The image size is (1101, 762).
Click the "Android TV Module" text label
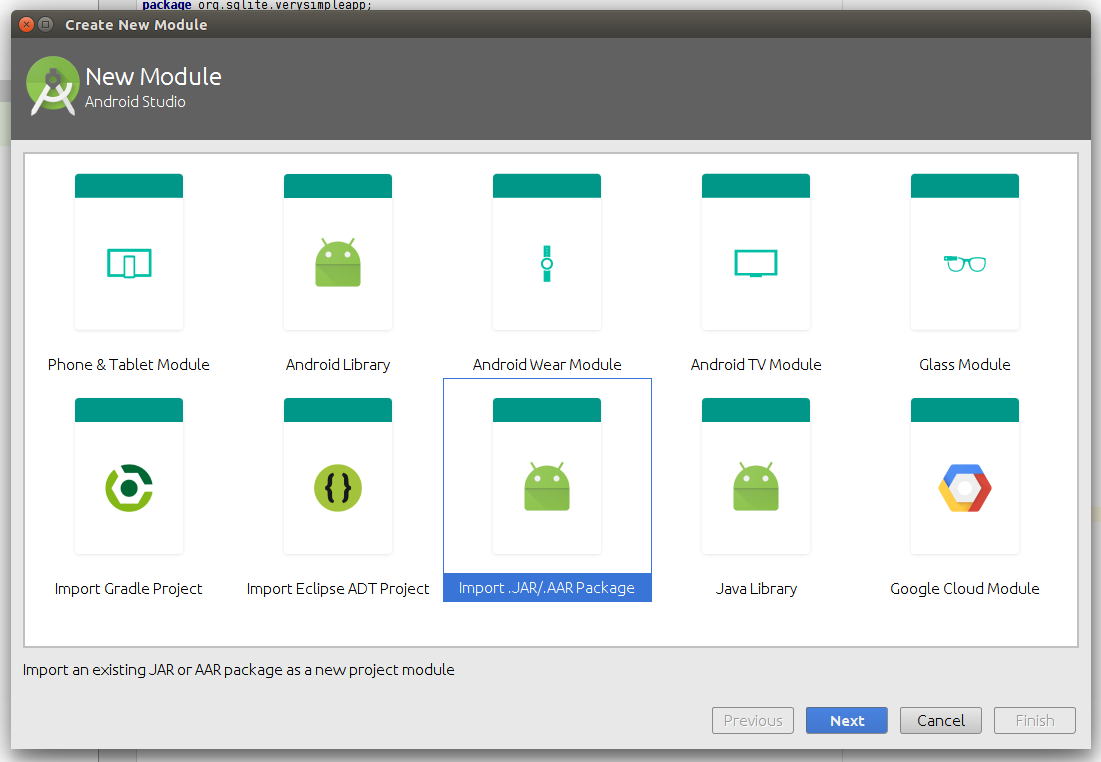tap(755, 365)
